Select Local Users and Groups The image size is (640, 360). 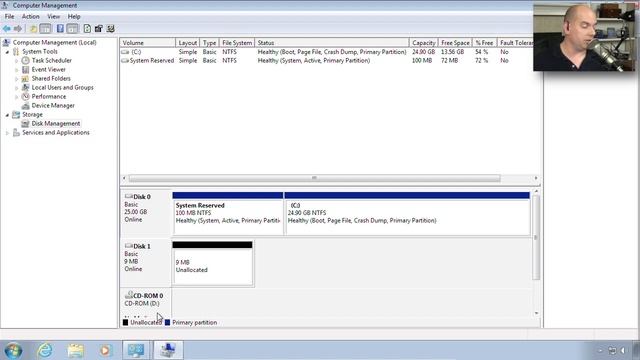pos(62,87)
